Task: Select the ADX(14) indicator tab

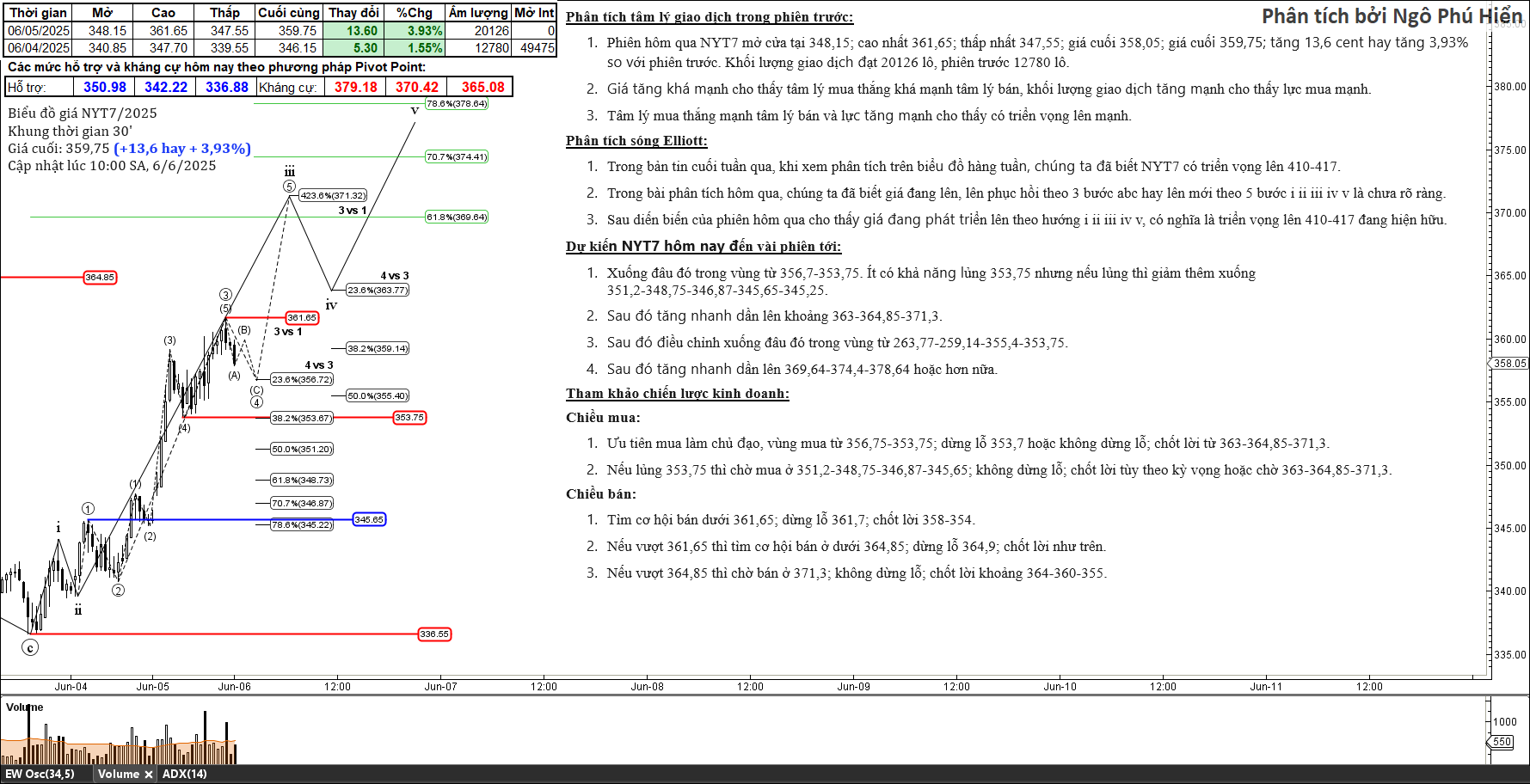Action: [184, 774]
